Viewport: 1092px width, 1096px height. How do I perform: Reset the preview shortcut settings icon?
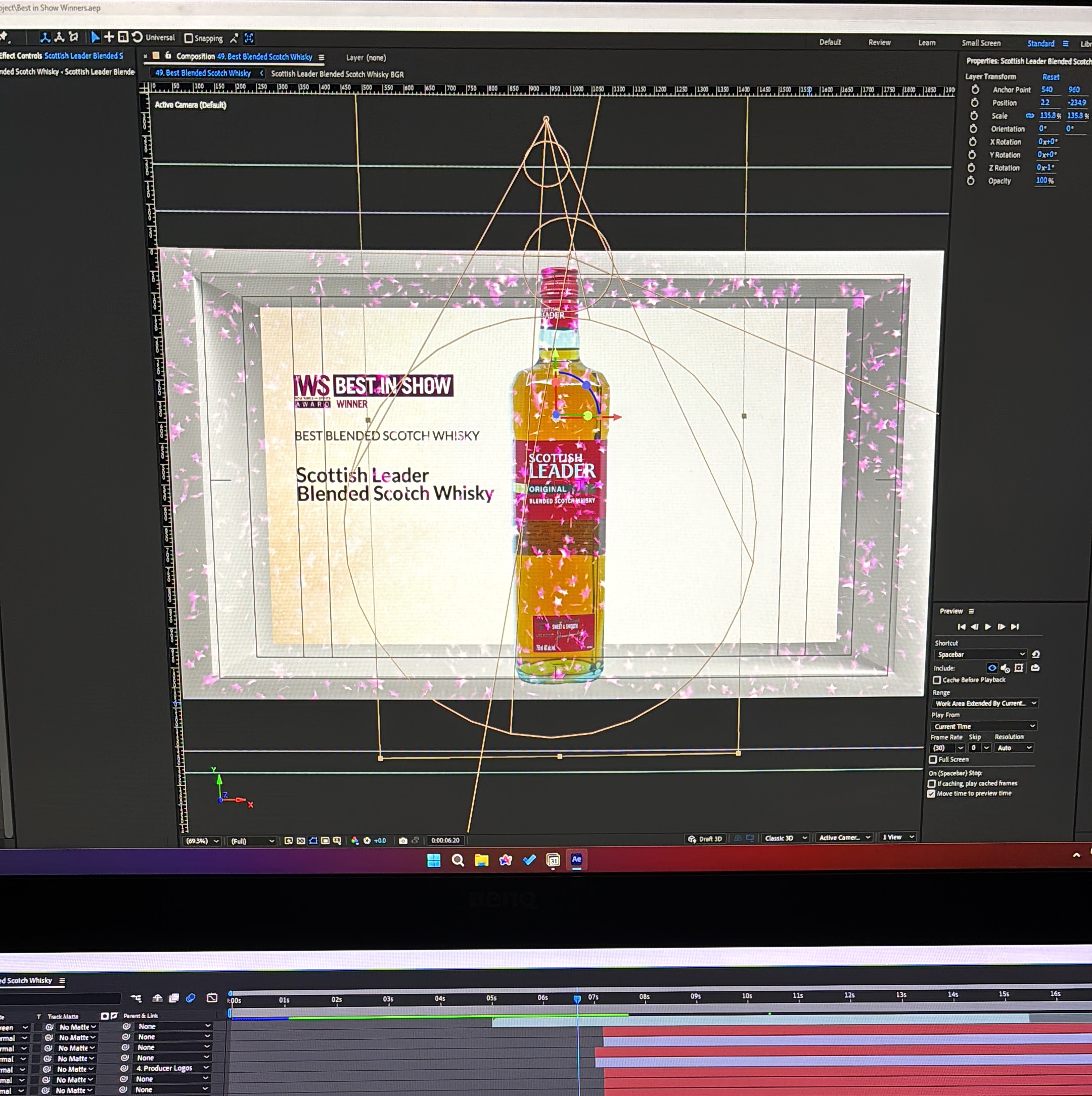click(x=1036, y=654)
